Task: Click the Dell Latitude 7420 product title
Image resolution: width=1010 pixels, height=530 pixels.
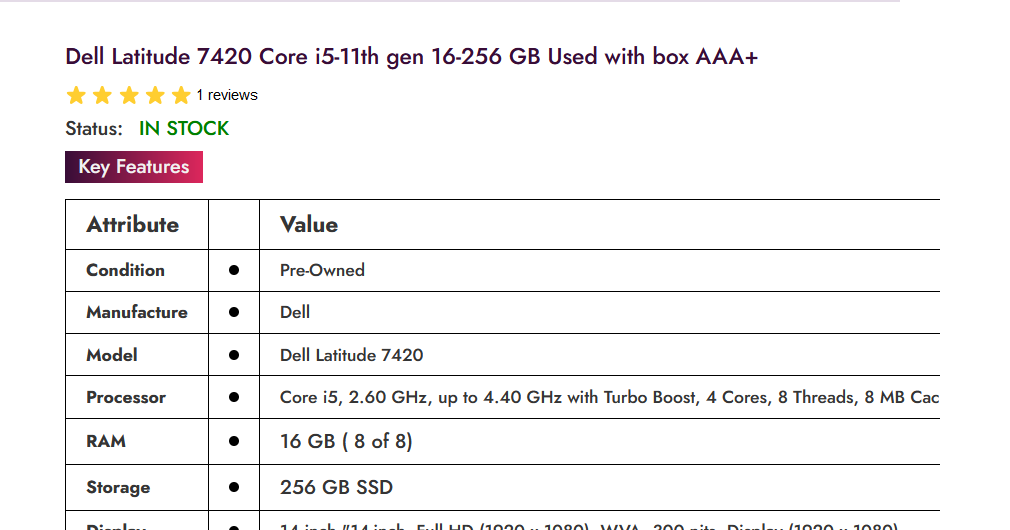Action: (411, 57)
